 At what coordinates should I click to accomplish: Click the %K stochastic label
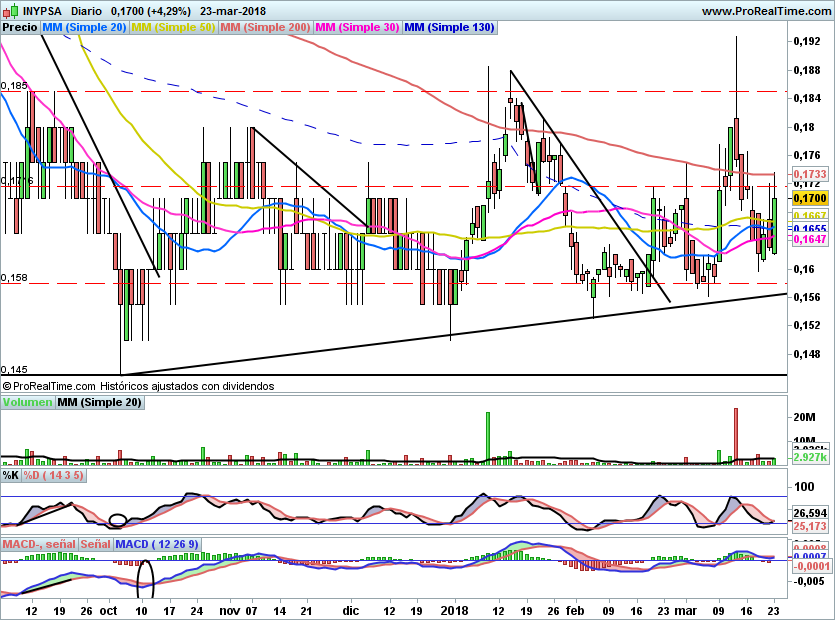(x=11, y=475)
